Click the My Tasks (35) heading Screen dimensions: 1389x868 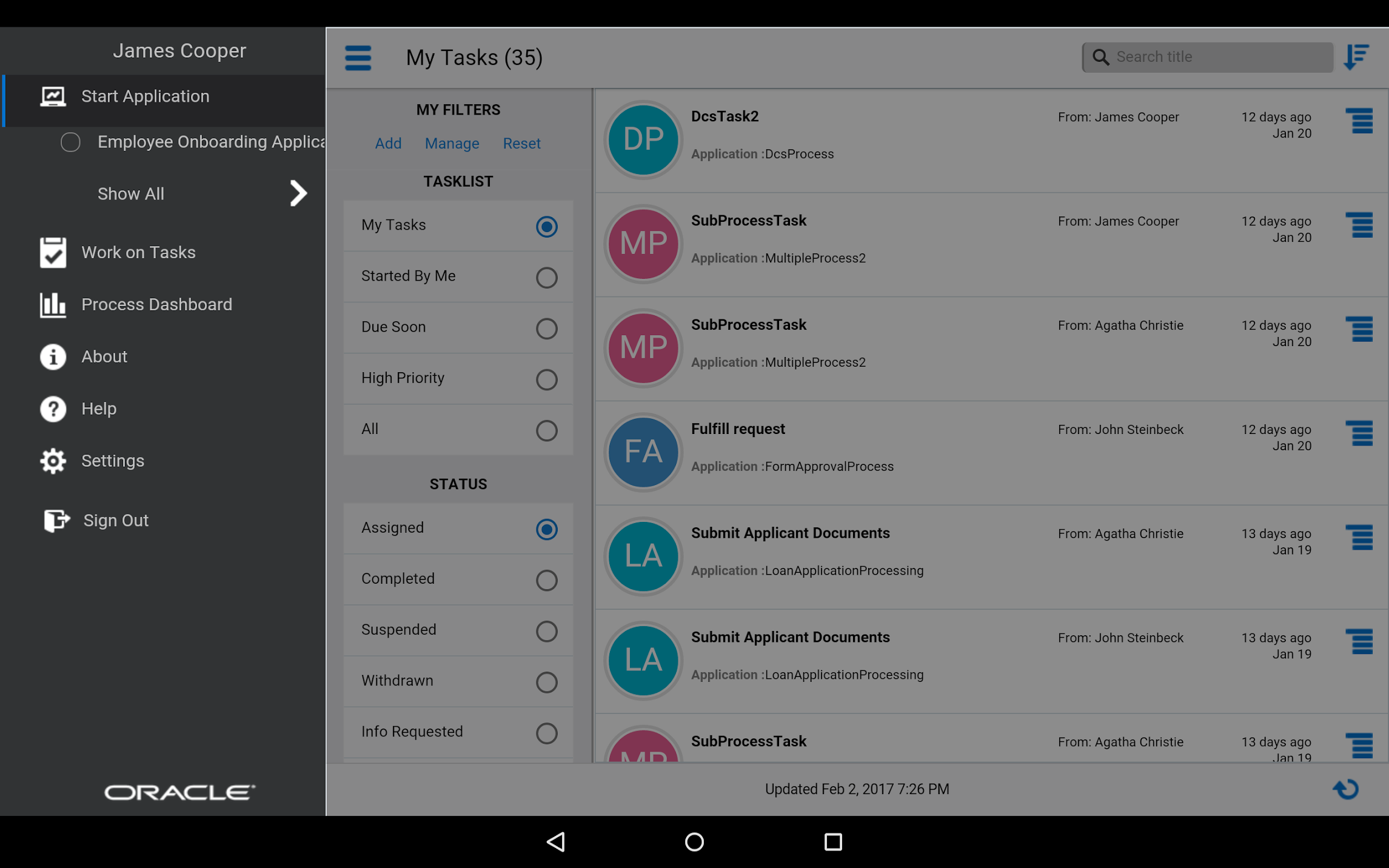[x=474, y=58]
